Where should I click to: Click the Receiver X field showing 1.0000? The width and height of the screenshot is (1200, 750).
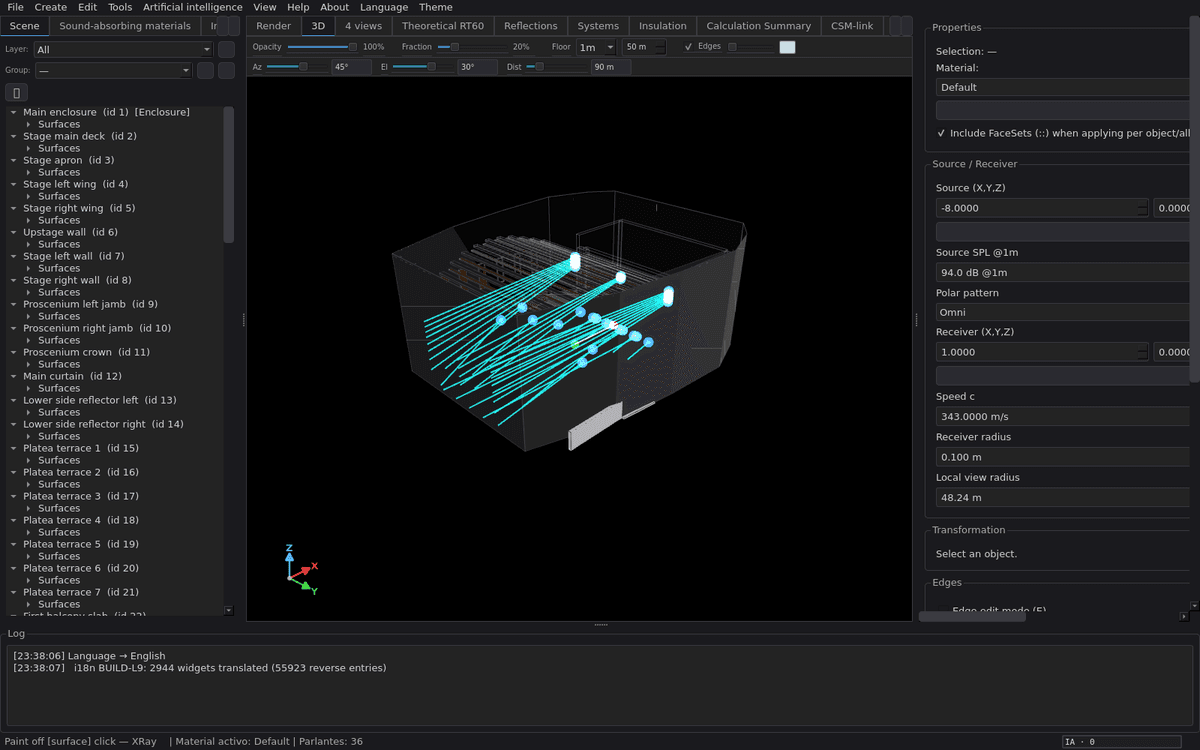(1042, 352)
